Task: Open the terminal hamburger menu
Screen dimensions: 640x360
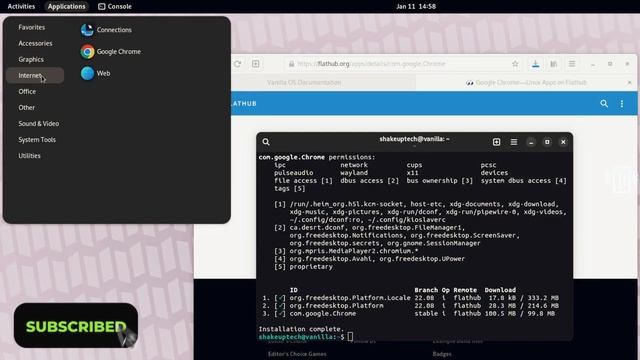Action: click(x=513, y=142)
